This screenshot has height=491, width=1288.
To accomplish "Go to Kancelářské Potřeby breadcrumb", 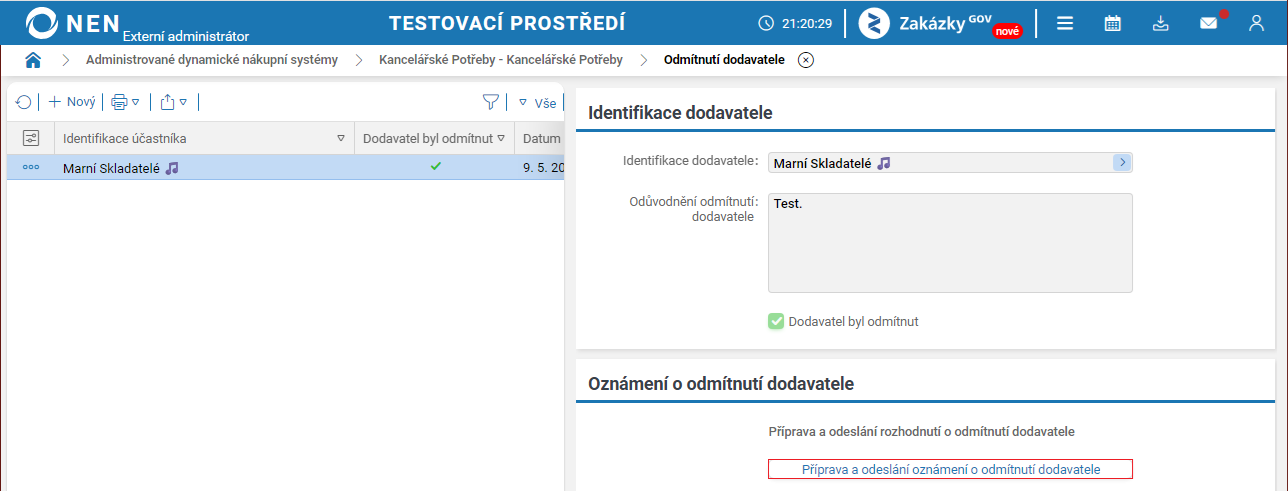I will click(501, 60).
